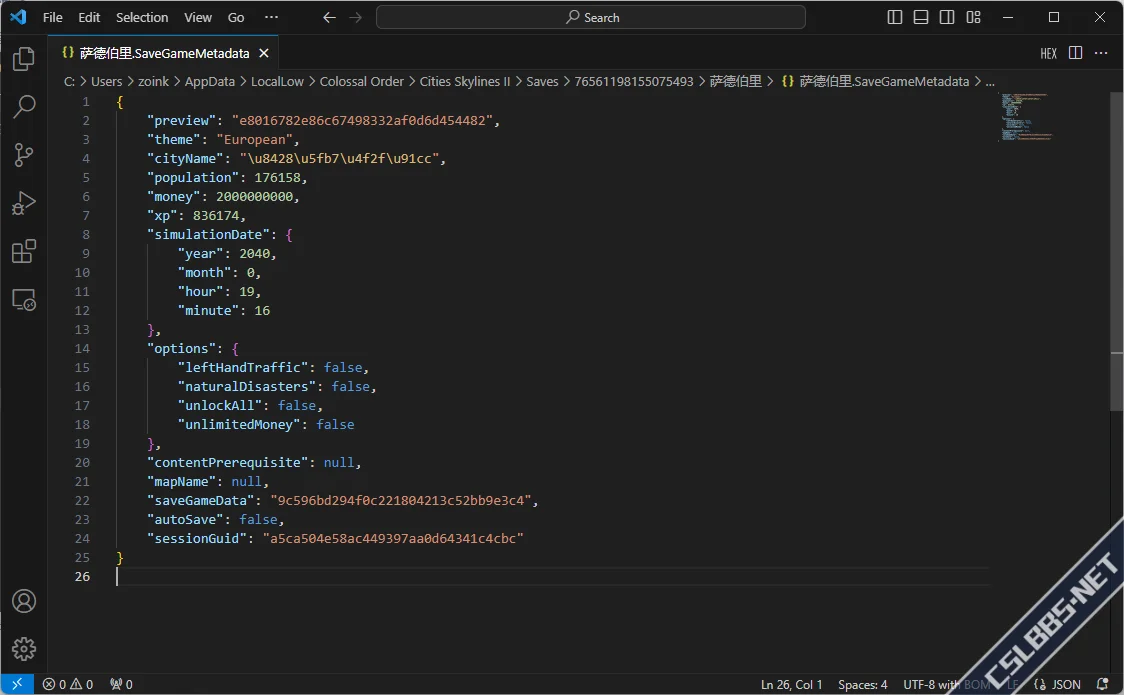Viewport: 1124px width, 695px height.
Task: Click the "contentPrerequisite" key
Action: pyautogui.click(x=228, y=463)
